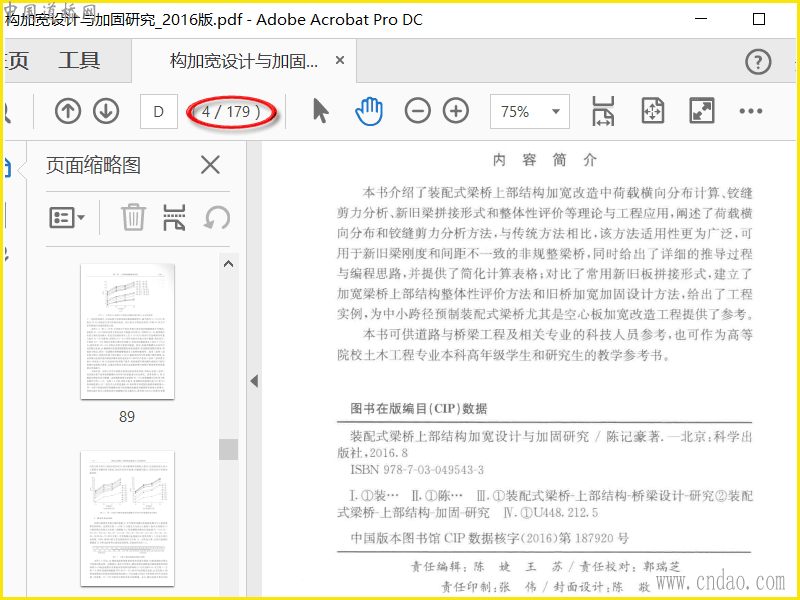Click the page thumbnails icon in the left sidebar
This screenshot has height=600, width=800.
(7, 168)
